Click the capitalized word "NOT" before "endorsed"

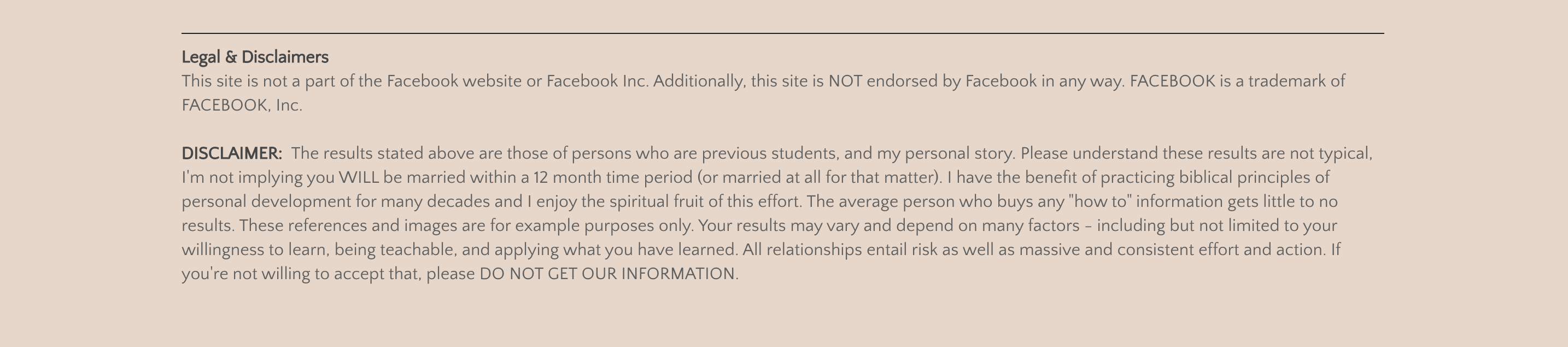[845, 81]
